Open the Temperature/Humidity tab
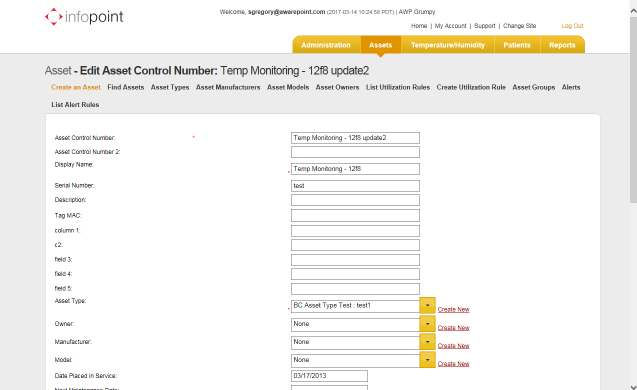The image size is (637, 390). point(448,45)
